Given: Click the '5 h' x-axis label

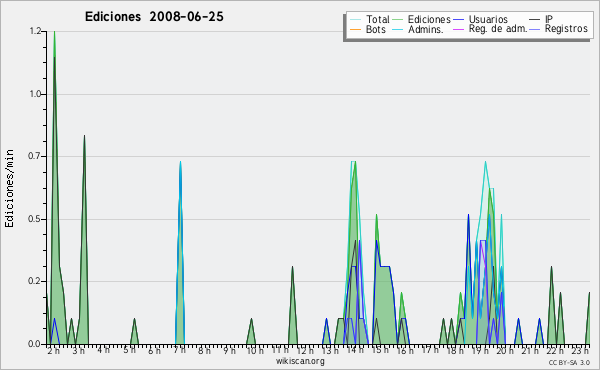Looking at the screenshot, I should pos(129,350).
